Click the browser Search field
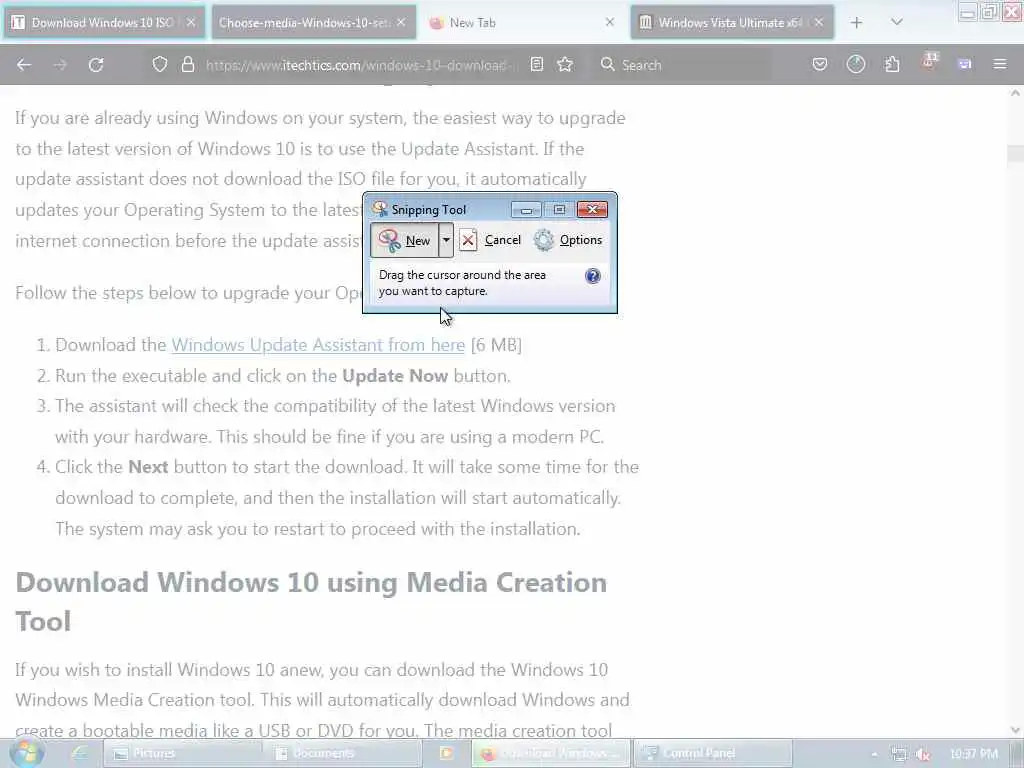 coord(682,65)
